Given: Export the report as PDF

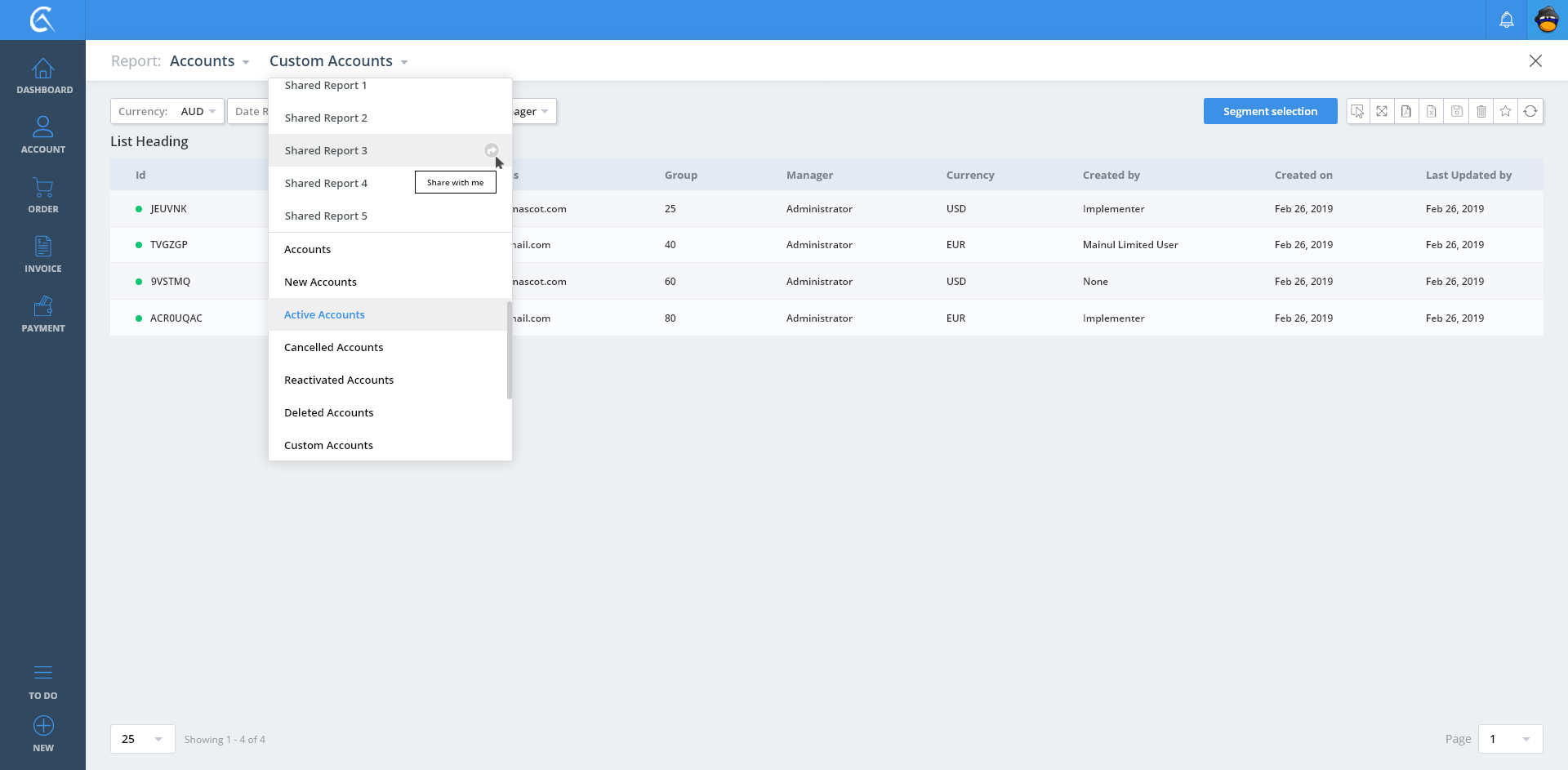Looking at the screenshot, I should (1406, 111).
